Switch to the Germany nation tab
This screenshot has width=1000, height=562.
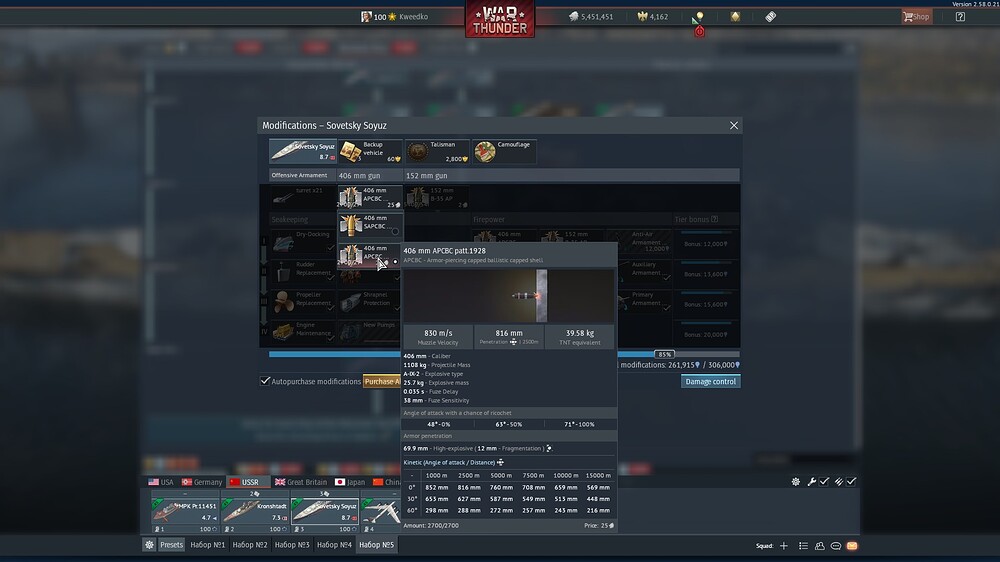coord(202,482)
